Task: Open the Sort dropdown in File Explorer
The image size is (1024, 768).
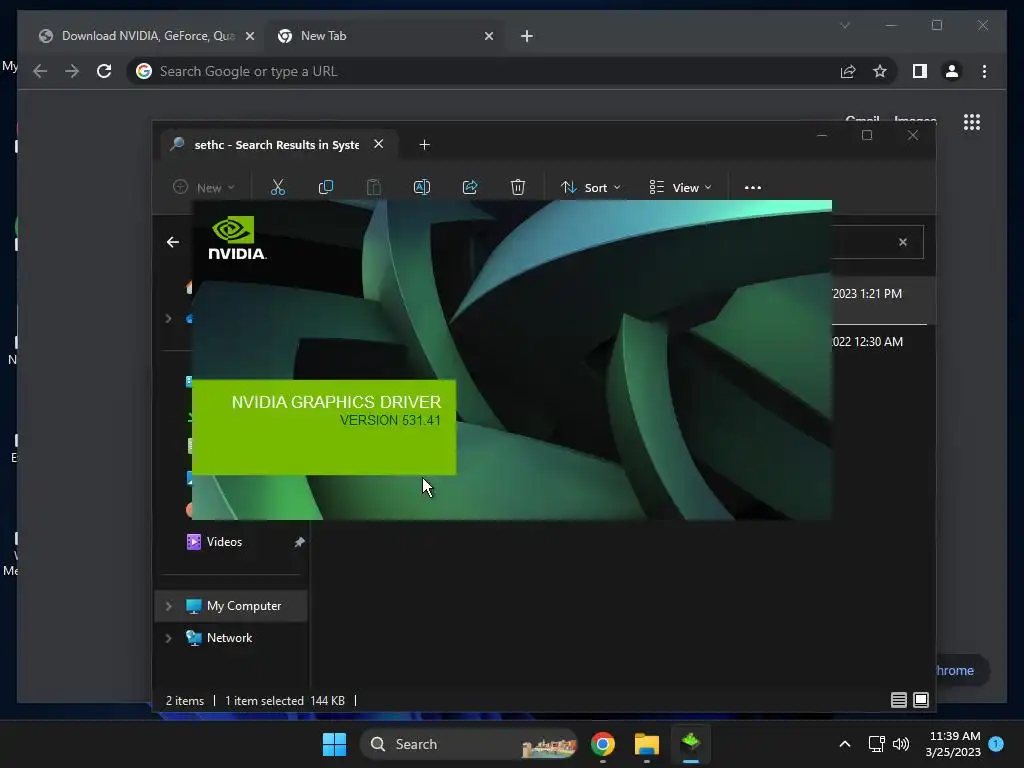Action: [x=590, y=187]
